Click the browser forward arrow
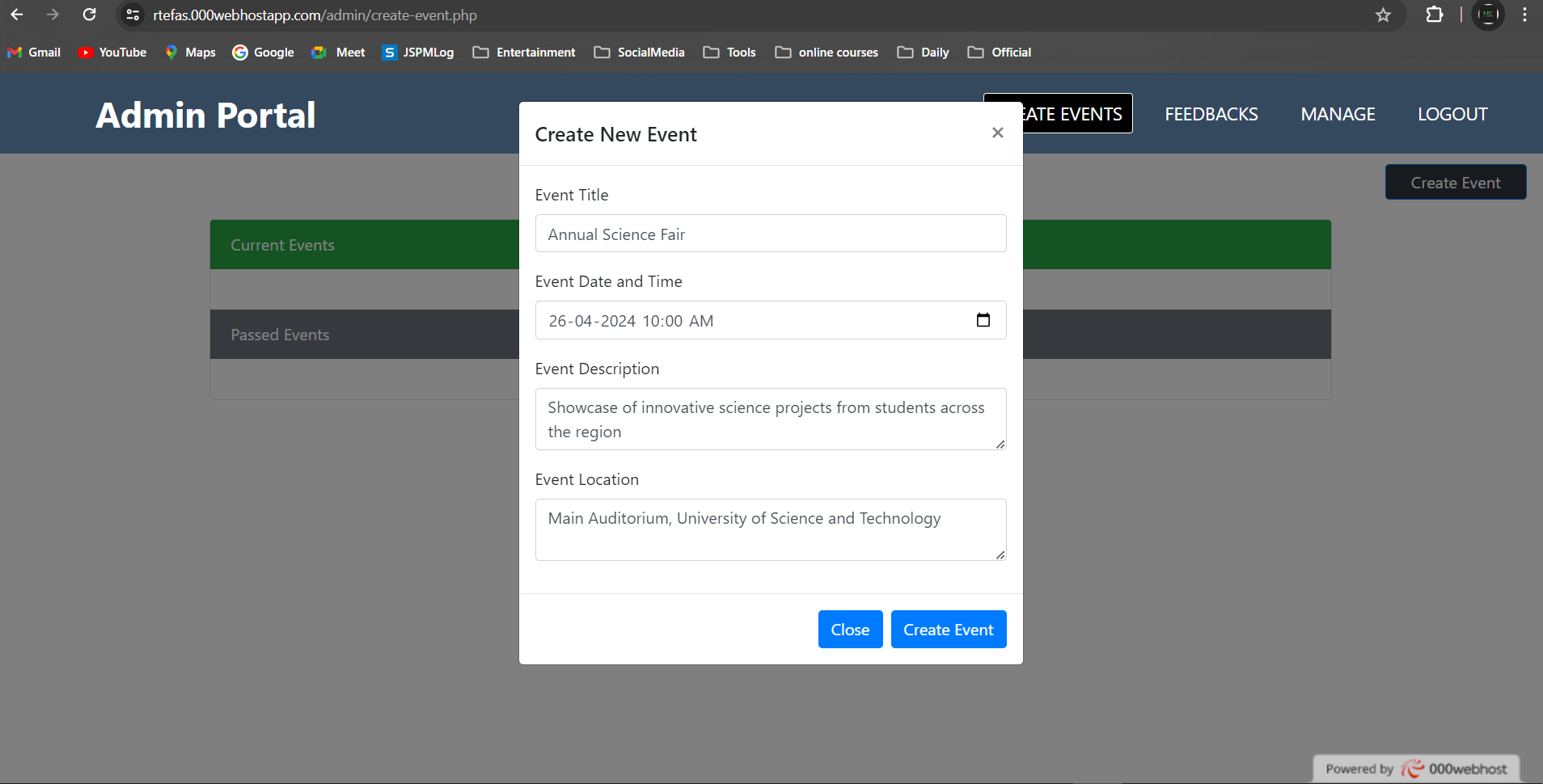 coord(53,15)
